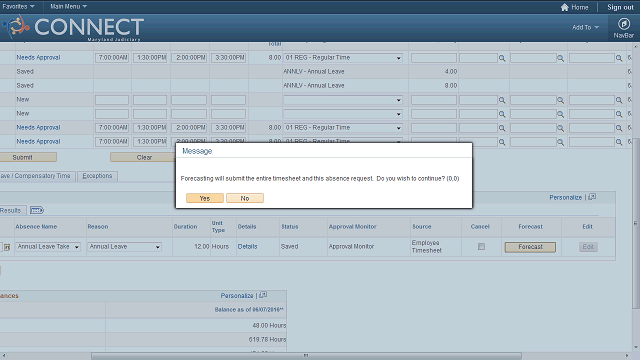Image resolution: width=640 pixels, height=360 pixels.
Task: Open second Needs Approval row link
Action: coord(38,128)
